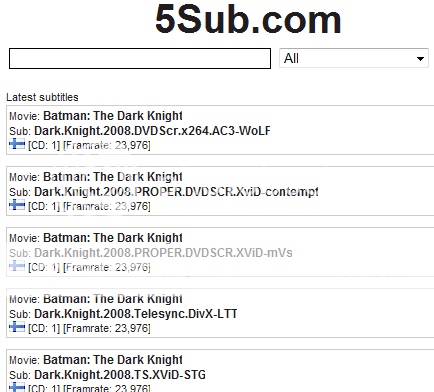Open Dark.Knight.2008.Telesync.DivX-LTT subtitle
Screen dimensions: 434x392
coord(136,314)
